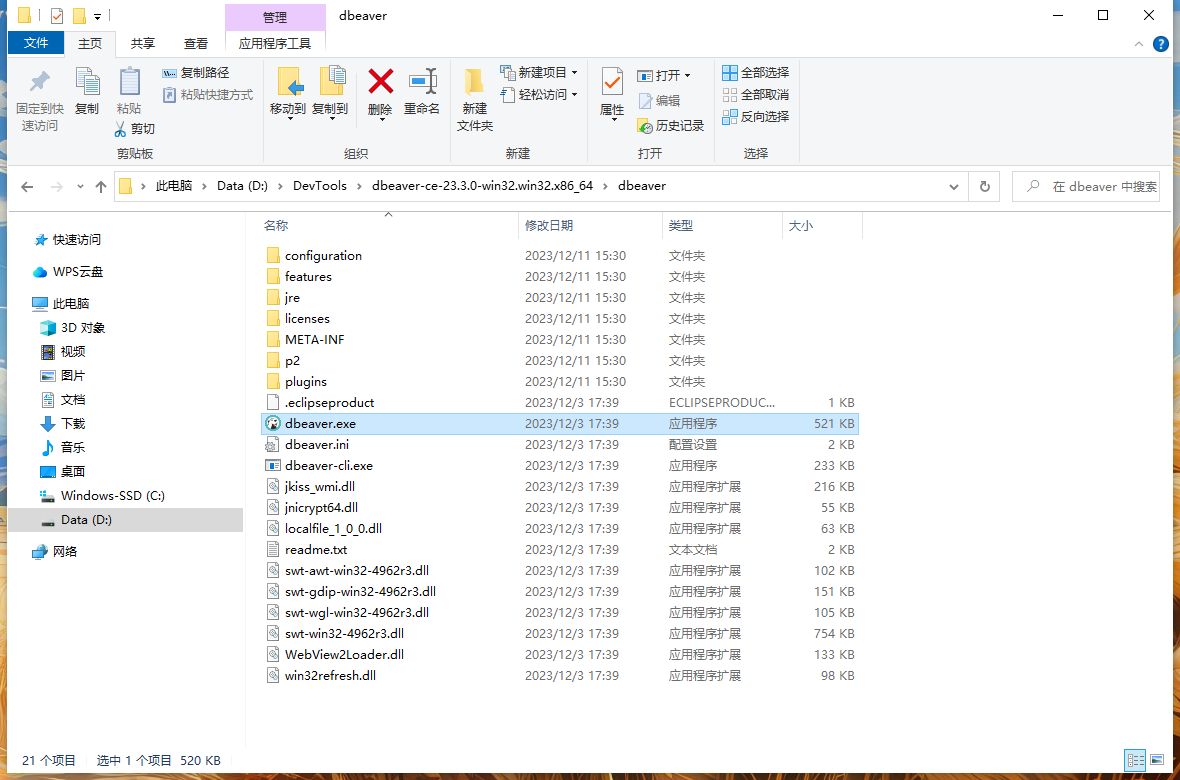Screen dimensions: 1180x780
Task: Click the dbeaver.ini settings file icon
Action: pyautogui.click(x=273, y=445)
